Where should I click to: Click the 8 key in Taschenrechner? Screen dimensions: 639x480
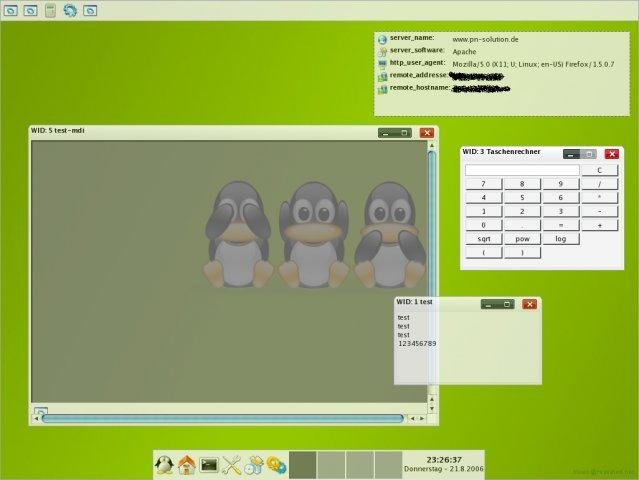click(x=522, y=184)
